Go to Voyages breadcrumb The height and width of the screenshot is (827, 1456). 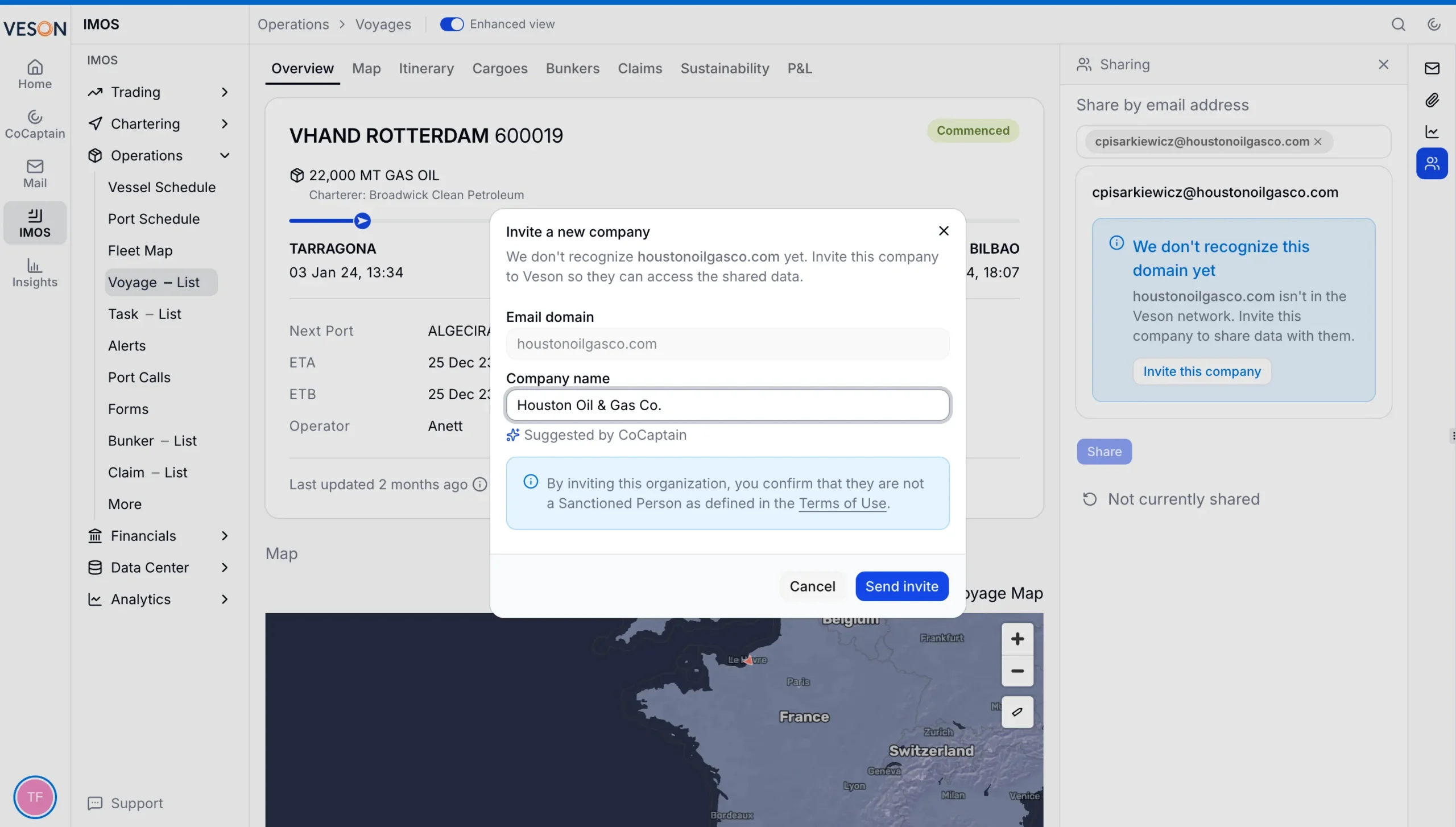[383, 24]
